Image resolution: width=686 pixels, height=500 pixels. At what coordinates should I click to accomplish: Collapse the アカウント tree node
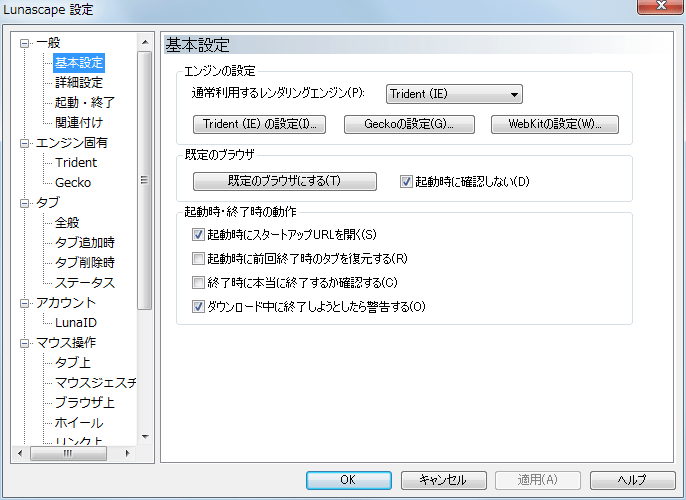coord(24,303)
